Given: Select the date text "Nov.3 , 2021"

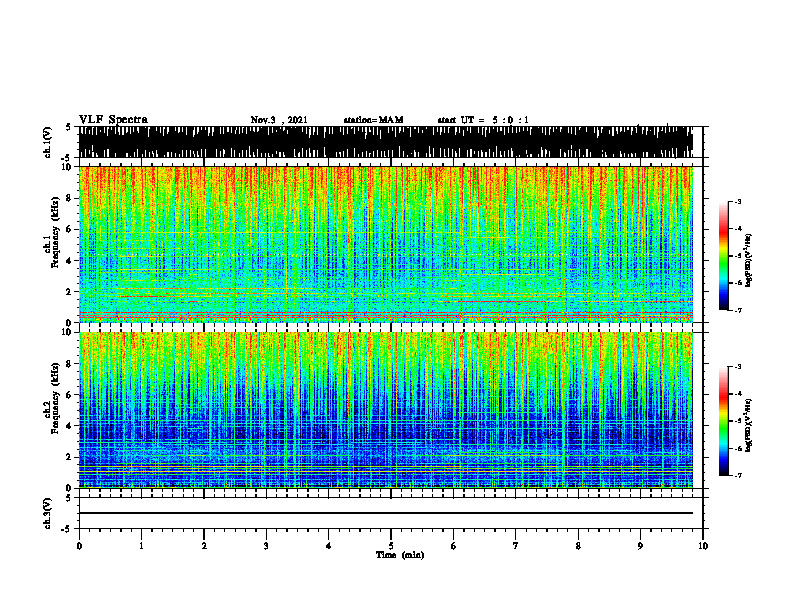Looking at the screenshot, I should [x=279, y=120].
